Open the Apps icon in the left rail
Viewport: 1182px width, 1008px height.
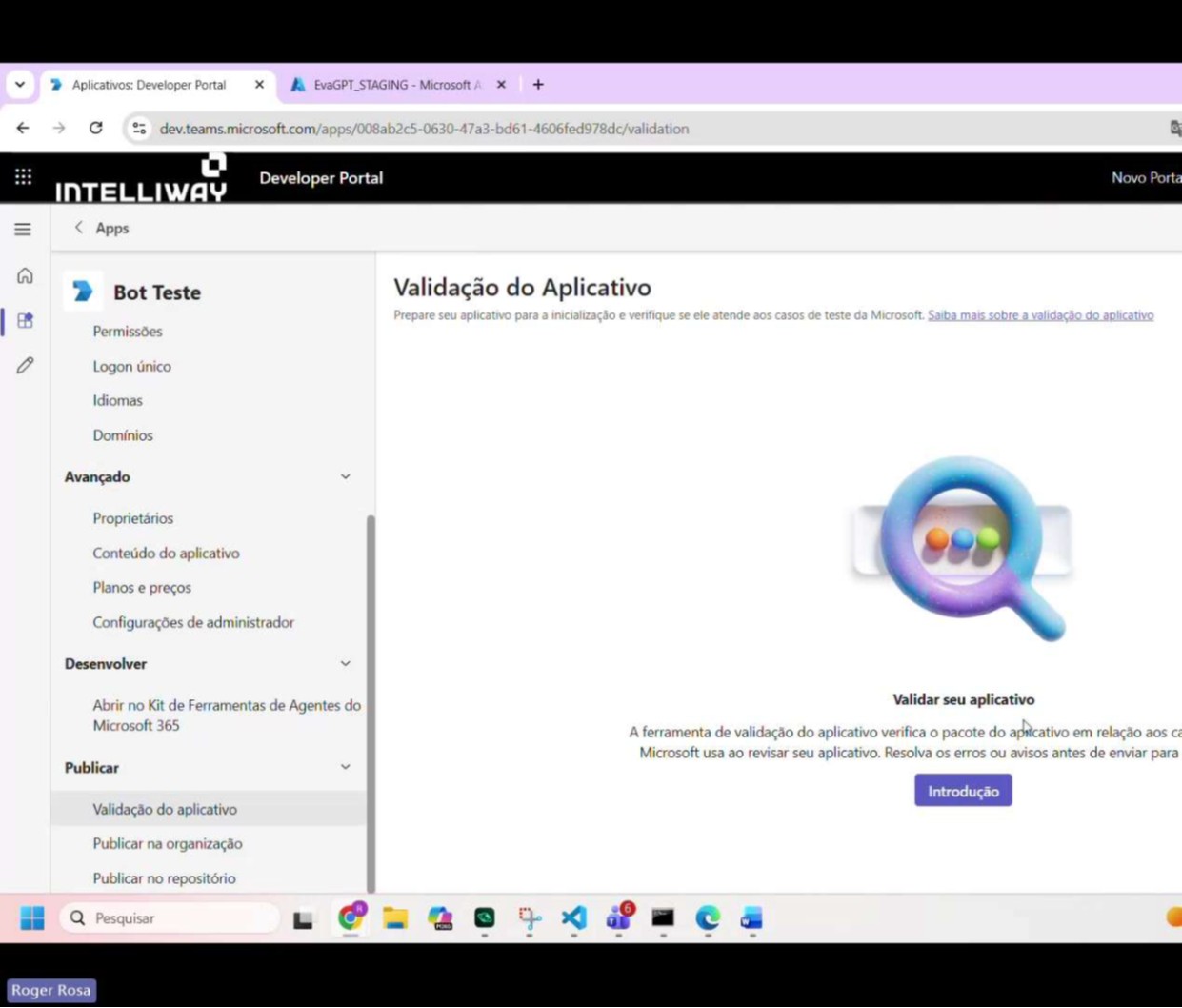[25, 320]
